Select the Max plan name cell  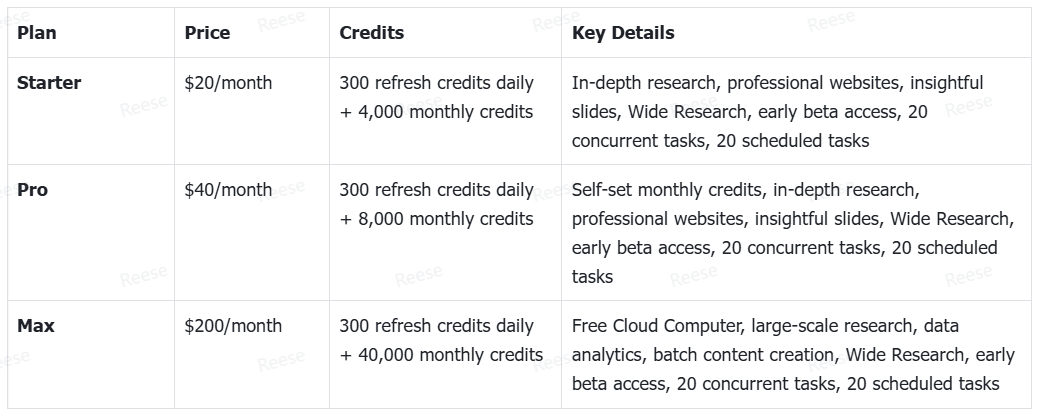pyautogui.click(x=36, y=326)
